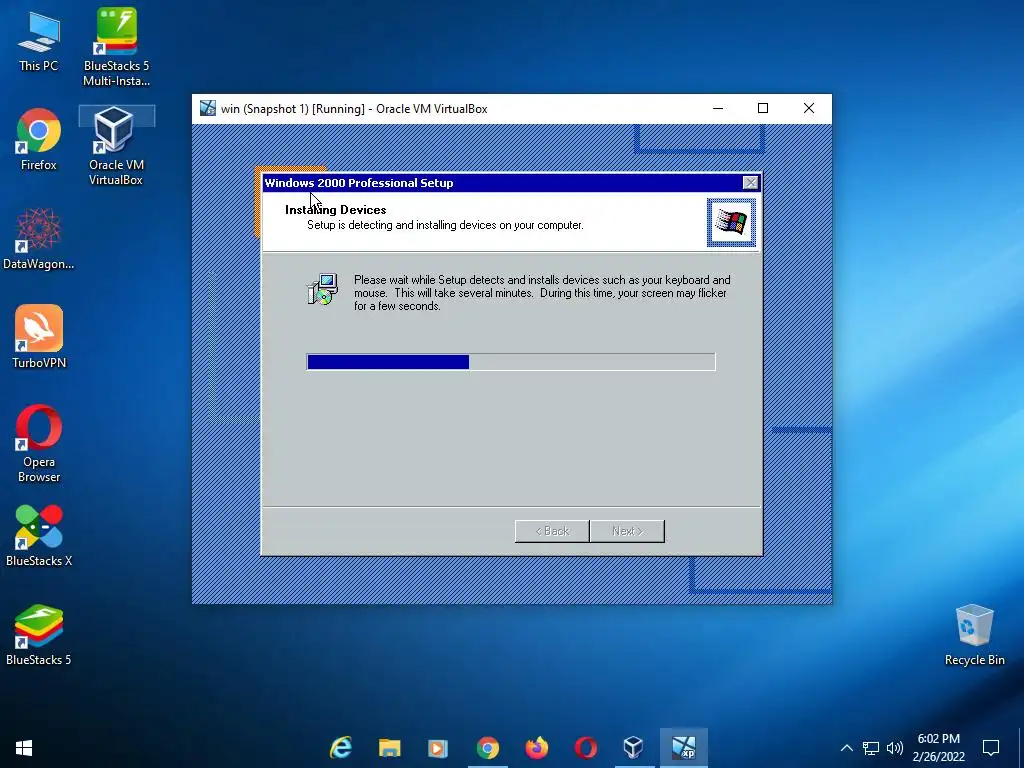Image resolution: width=1024 pixels, height=768 pixels.
Task: Open This PC desktop icon
Action: click(39, 40)
